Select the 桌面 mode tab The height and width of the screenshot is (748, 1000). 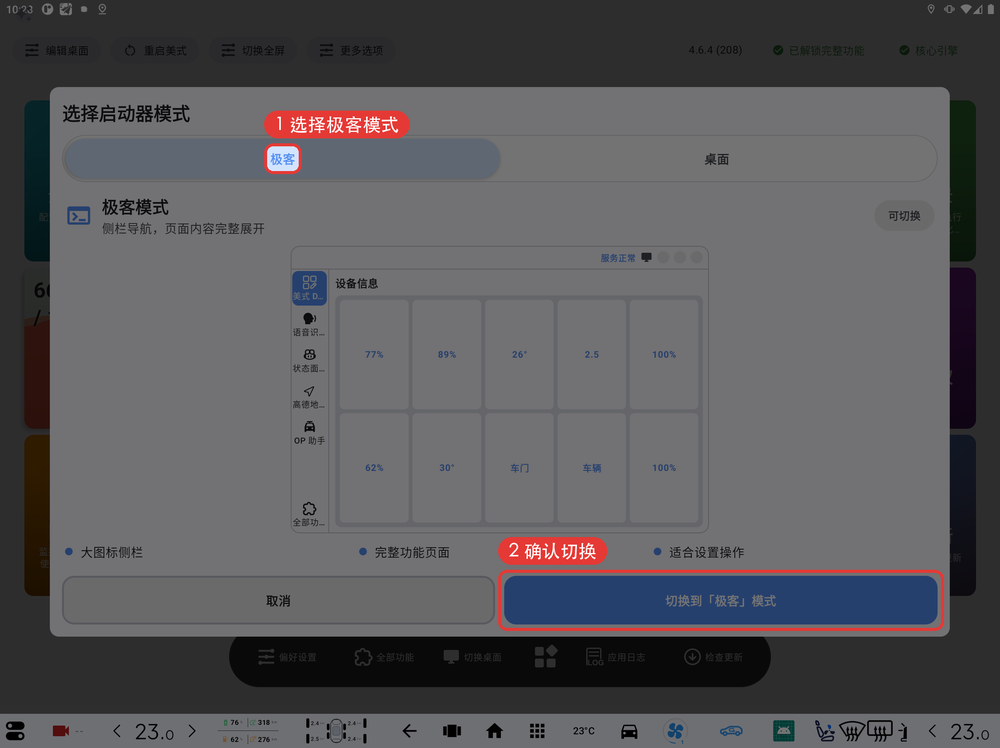[717, 159]
